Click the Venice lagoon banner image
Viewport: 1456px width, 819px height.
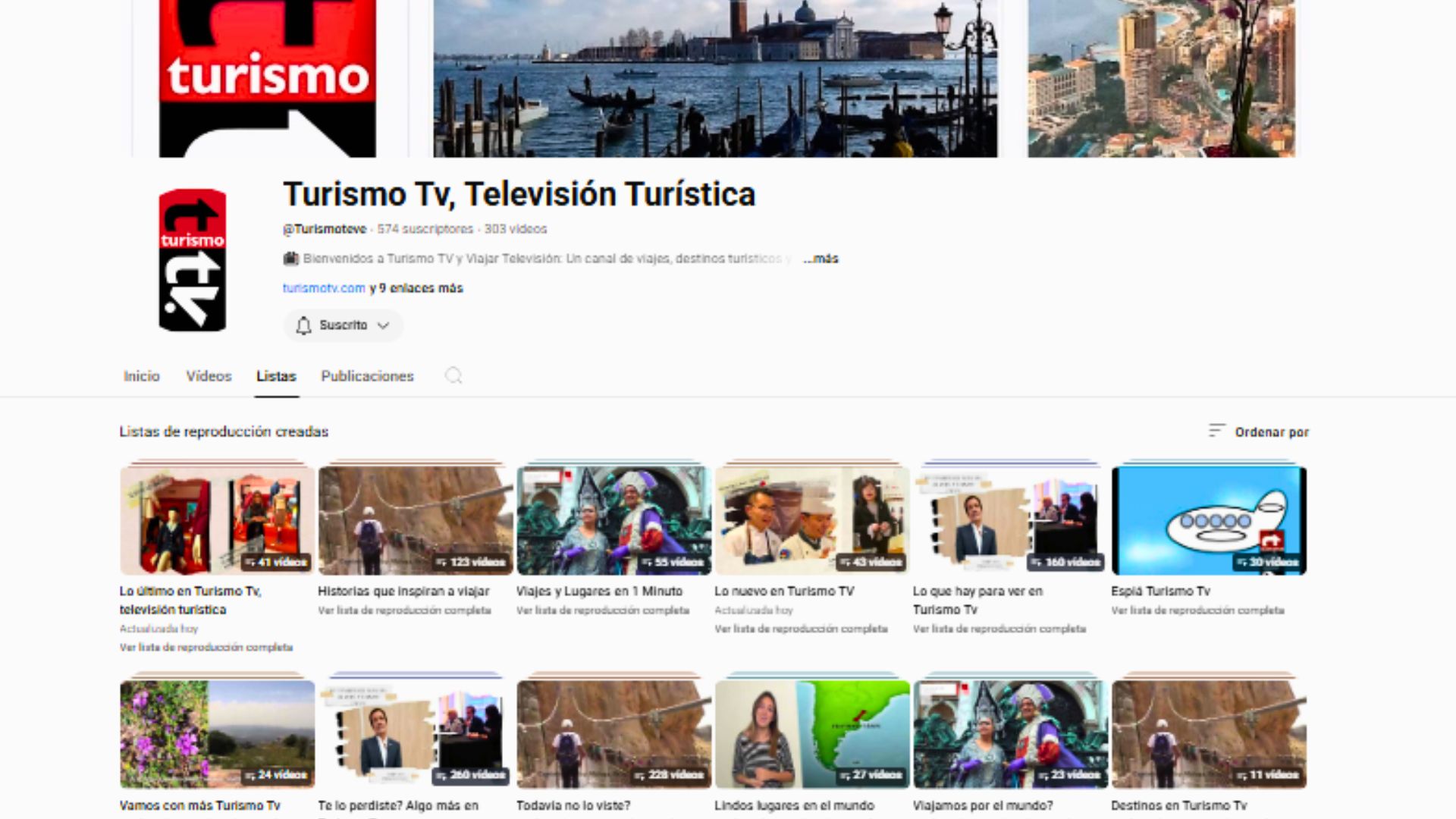pyautogui.click(x=715, y=79)
